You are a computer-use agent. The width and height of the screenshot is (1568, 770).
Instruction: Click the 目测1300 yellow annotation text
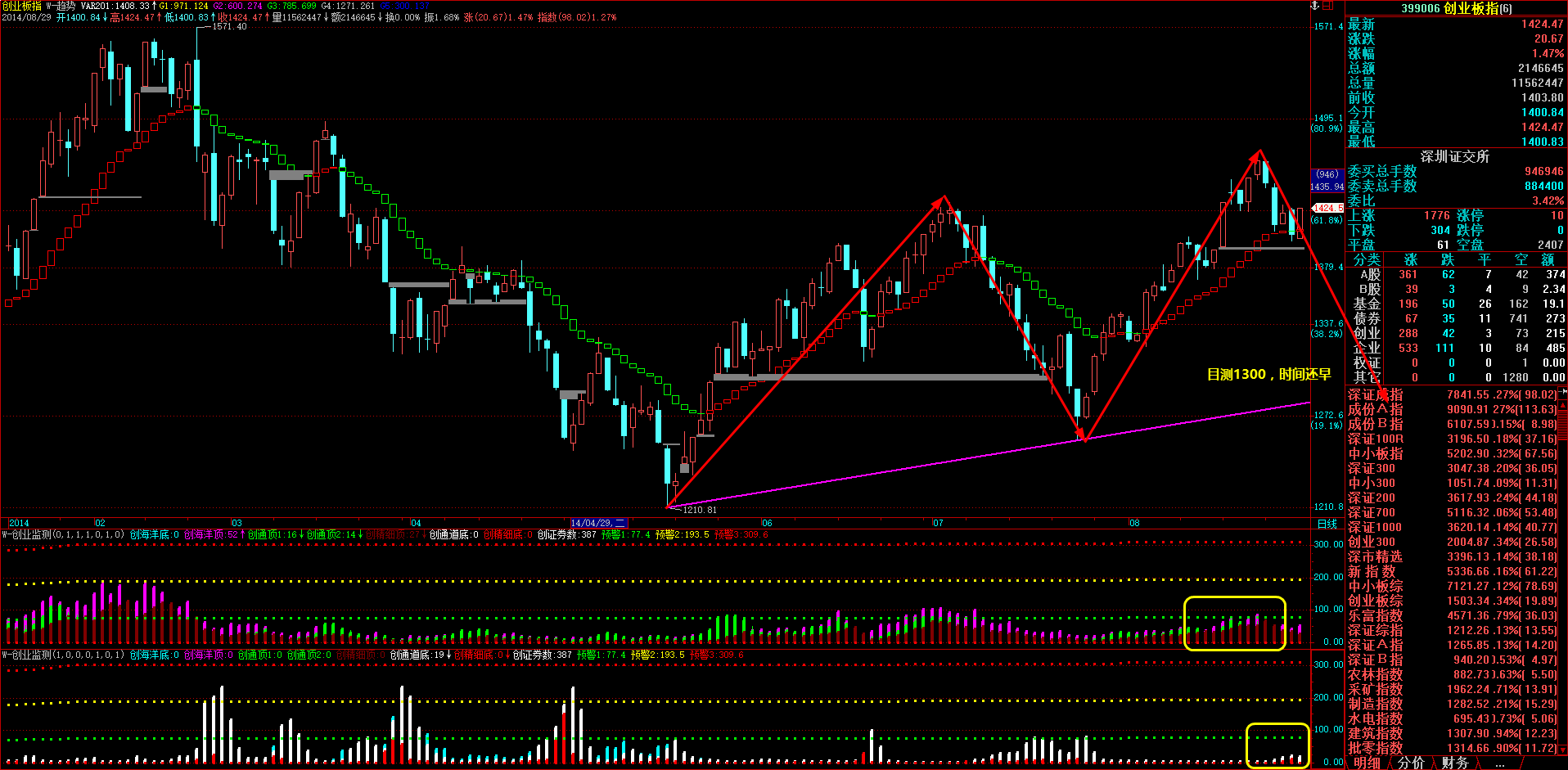point(1268,374)
